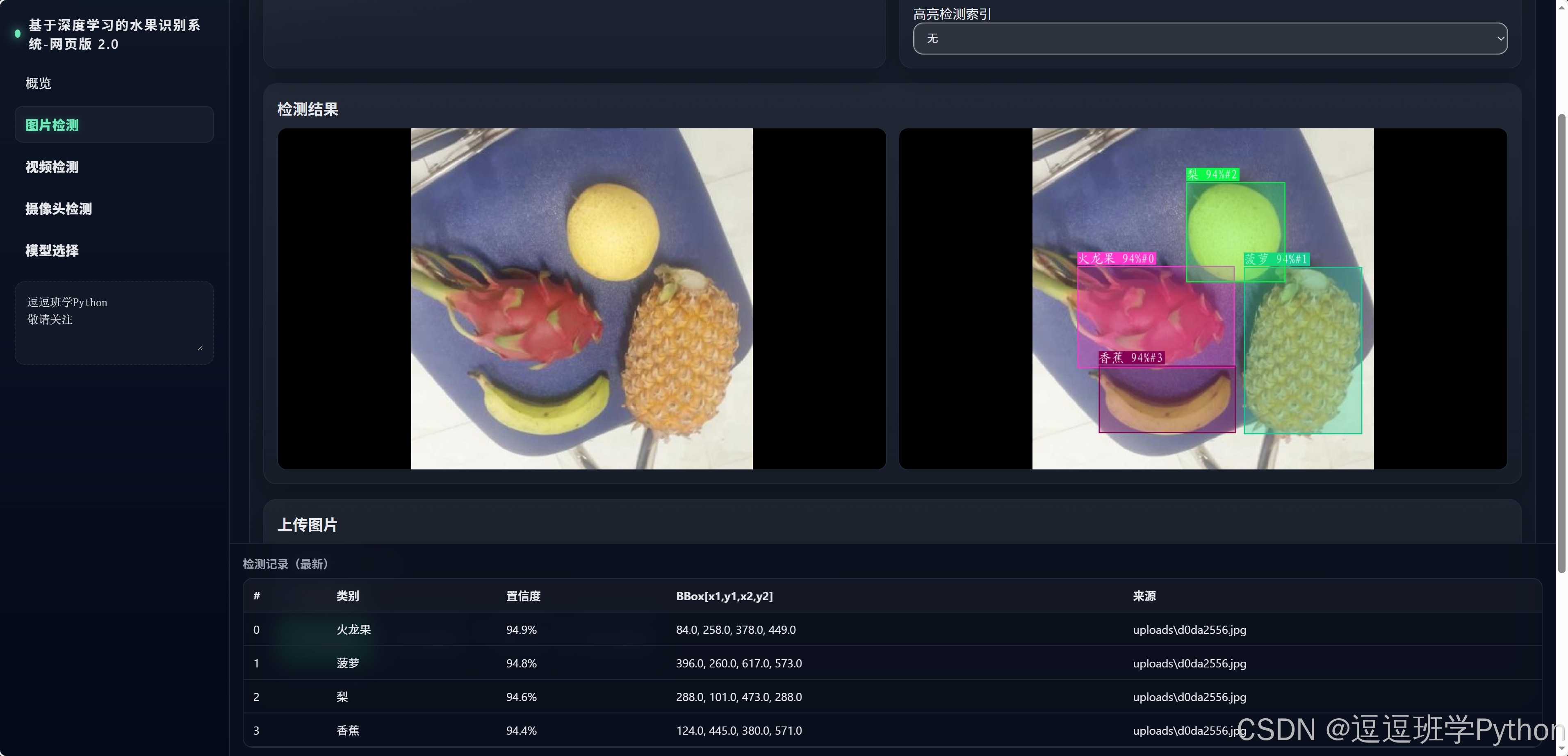
Task: Click the original fruit image thumbnail
Action: [x=581, y=298]
